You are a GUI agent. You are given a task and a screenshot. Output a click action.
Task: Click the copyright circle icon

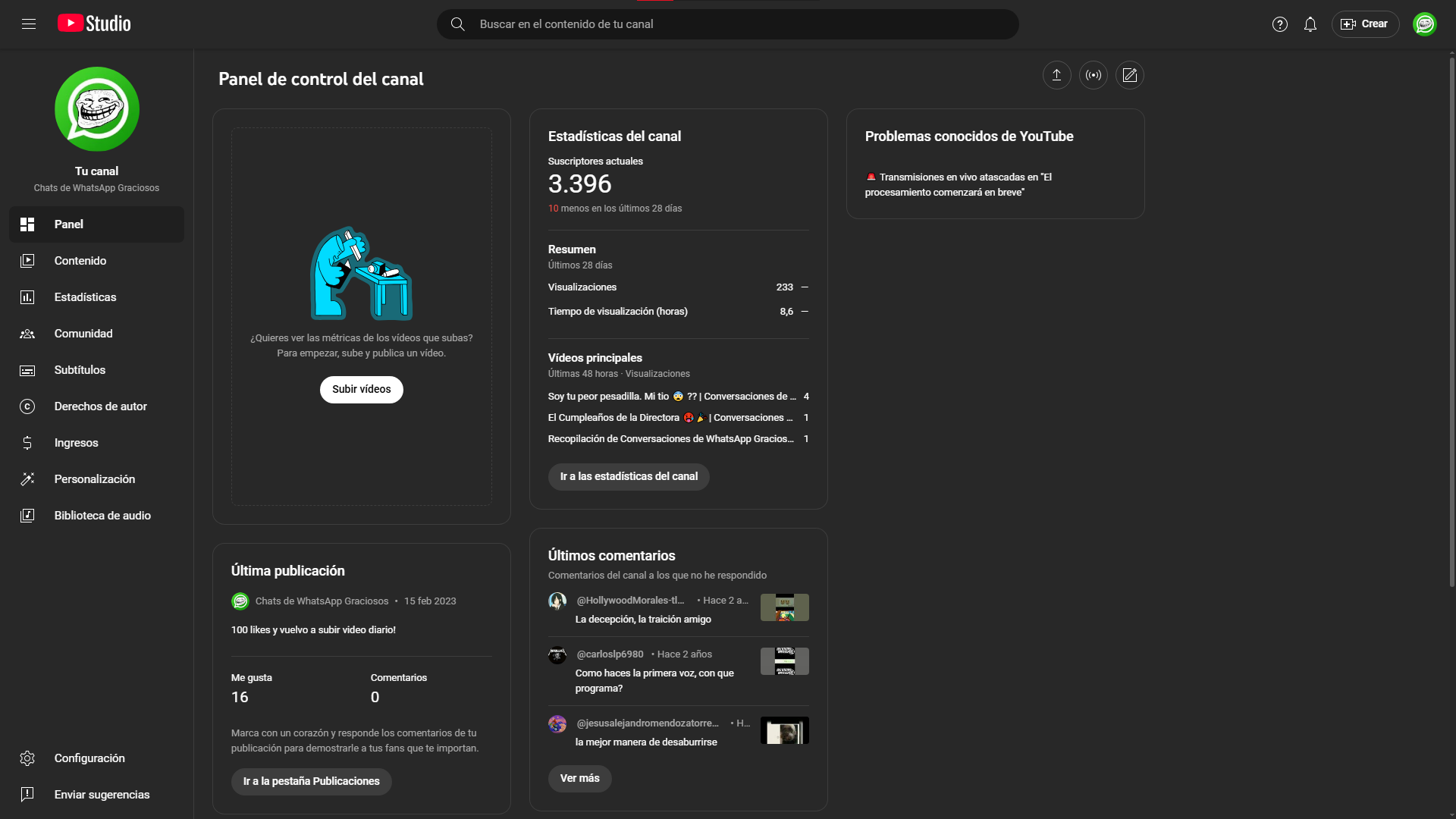pyautogui.click(x=27, y=406)
